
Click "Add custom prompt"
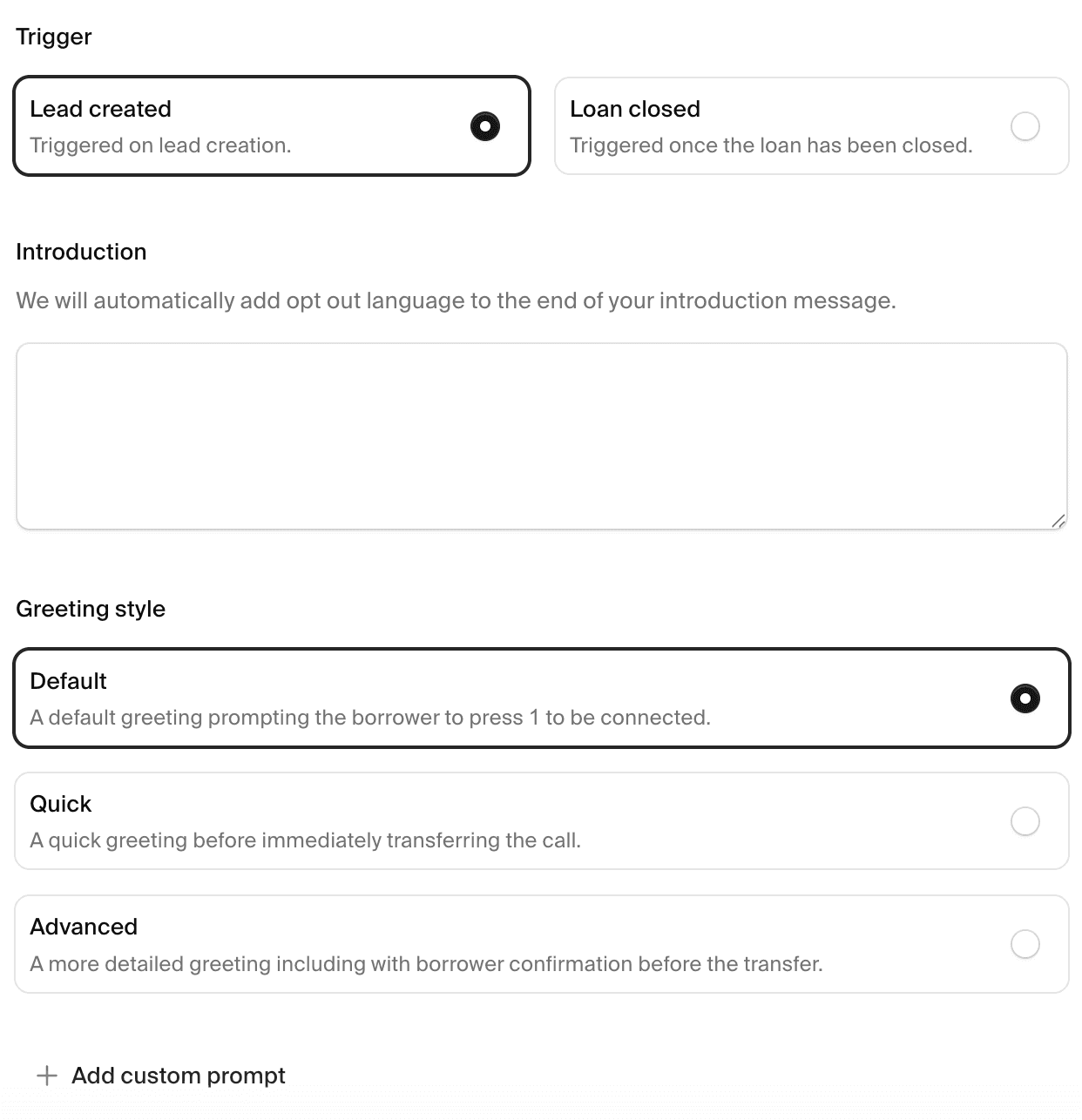pos(178,1075)
